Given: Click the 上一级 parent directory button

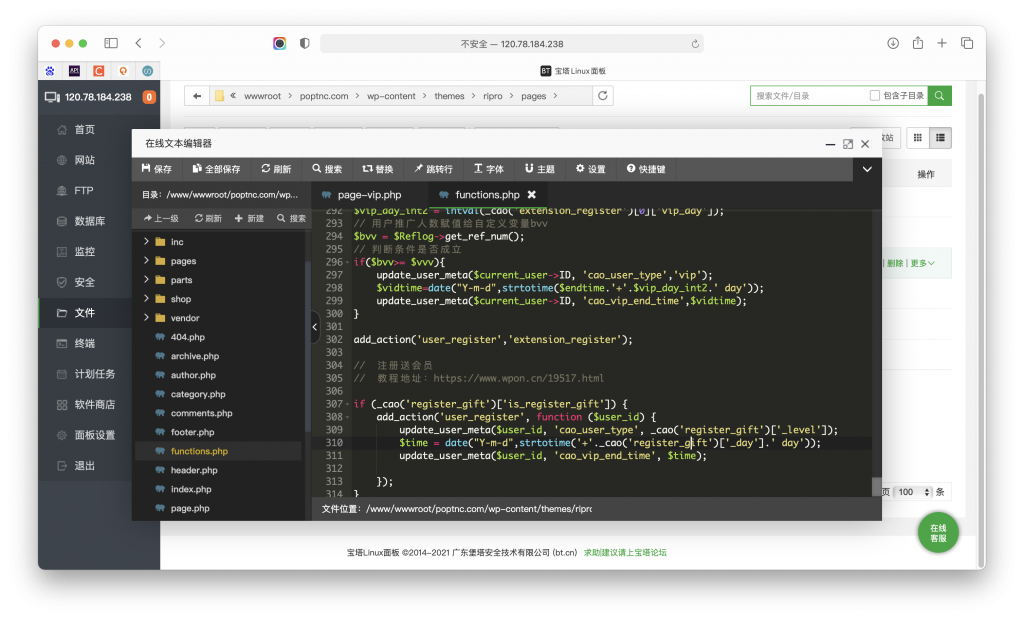Looking at the screenshot, I should (x=161, y=218).
